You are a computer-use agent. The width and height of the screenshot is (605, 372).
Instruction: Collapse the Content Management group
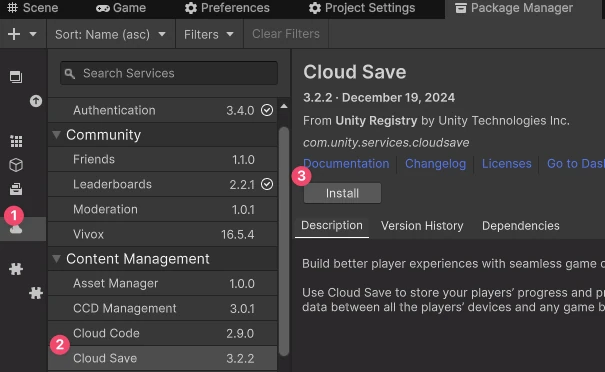56,259
